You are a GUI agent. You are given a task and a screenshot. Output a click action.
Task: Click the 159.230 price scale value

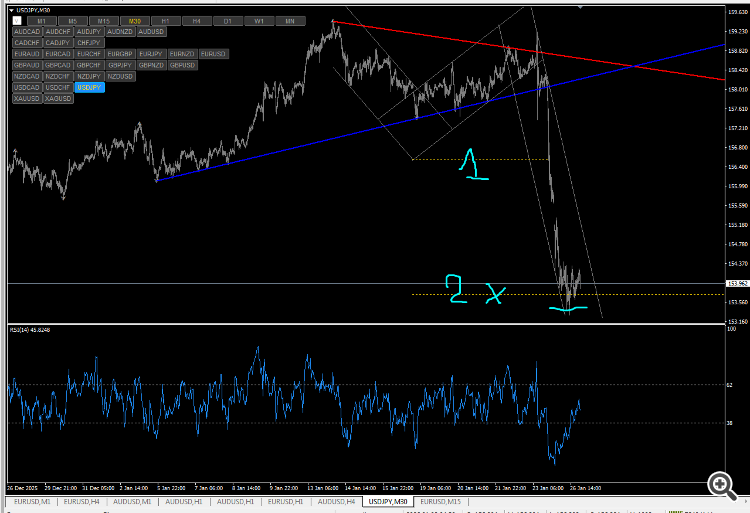point(738,31)
